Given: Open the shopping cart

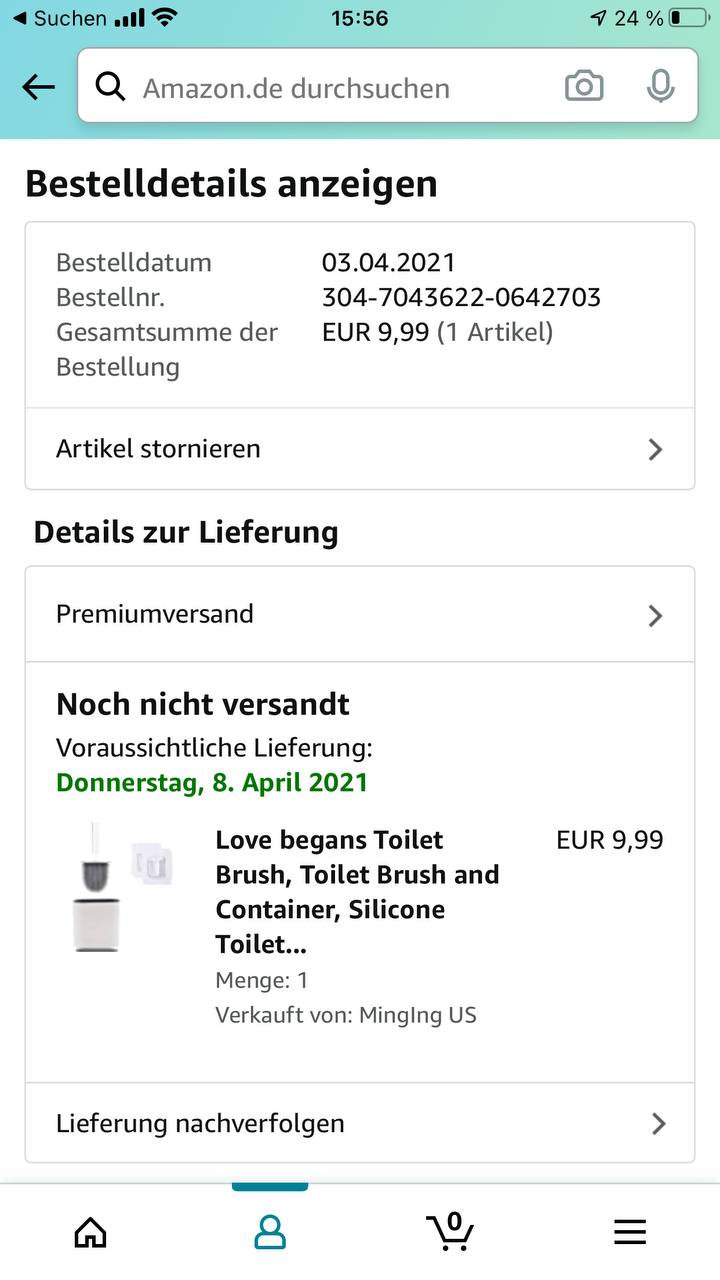Looking at the screenshot, I should [x=450, y=1229].
